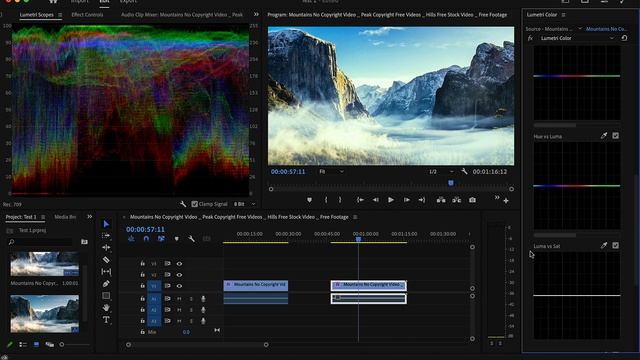640x360 pixels.
Task: Select the Type tool
Action: point(106,320)
